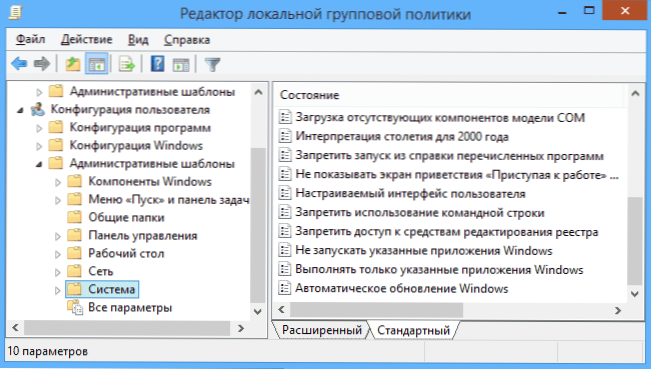Select the 'Сеть' tree item
The height and width of the screenshot is (369, 651).
click(x=100, y=271)
